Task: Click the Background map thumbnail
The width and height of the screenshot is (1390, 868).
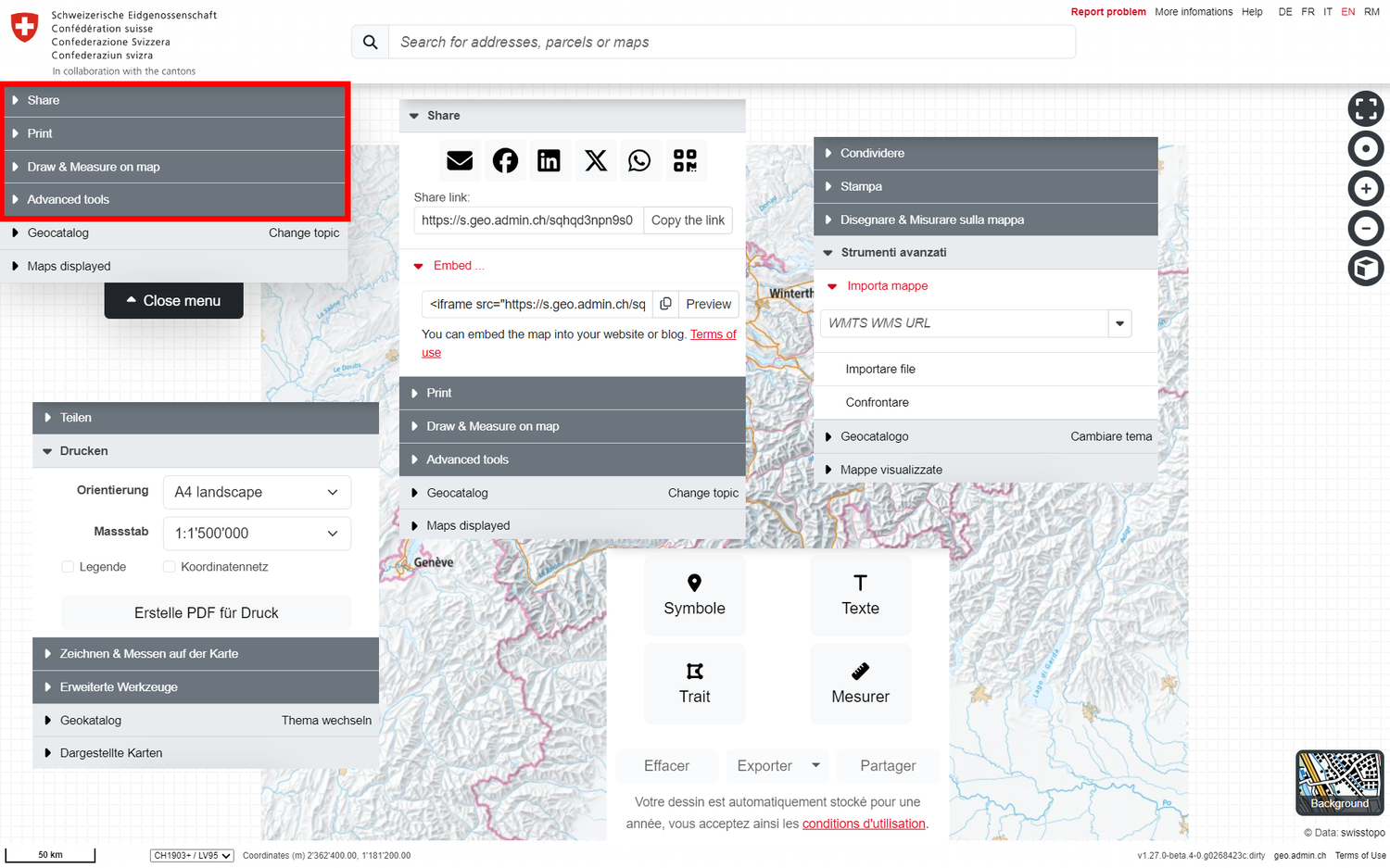Action: (1339, 782)
